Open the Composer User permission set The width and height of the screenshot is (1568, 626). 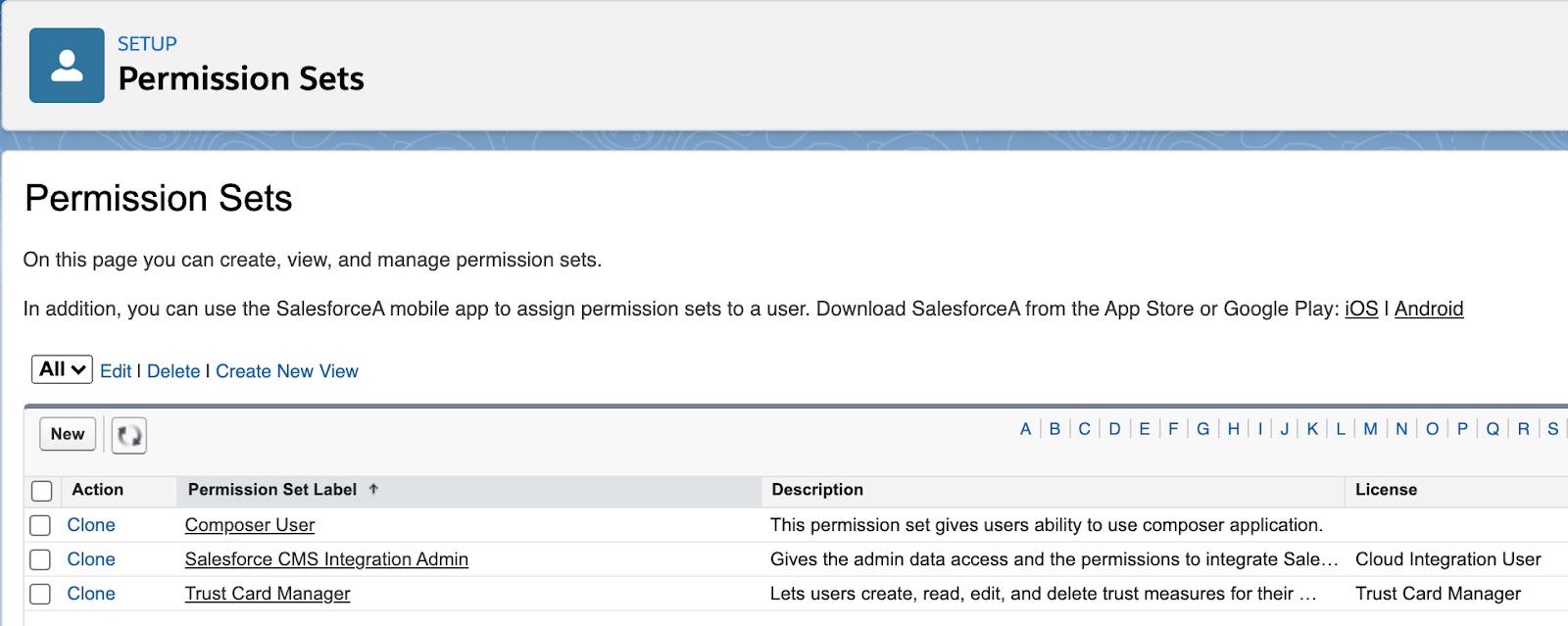click(x=250, y=525)
